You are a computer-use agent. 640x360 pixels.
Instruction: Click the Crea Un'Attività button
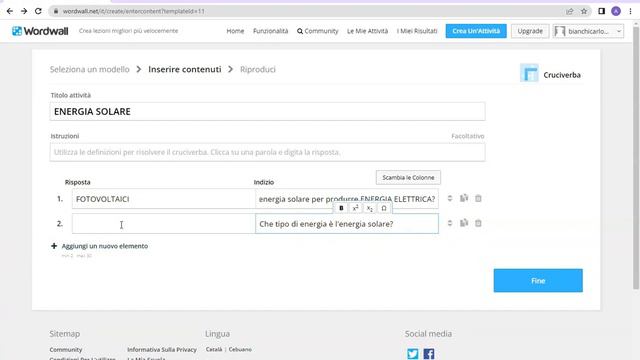tap(476, 31)
